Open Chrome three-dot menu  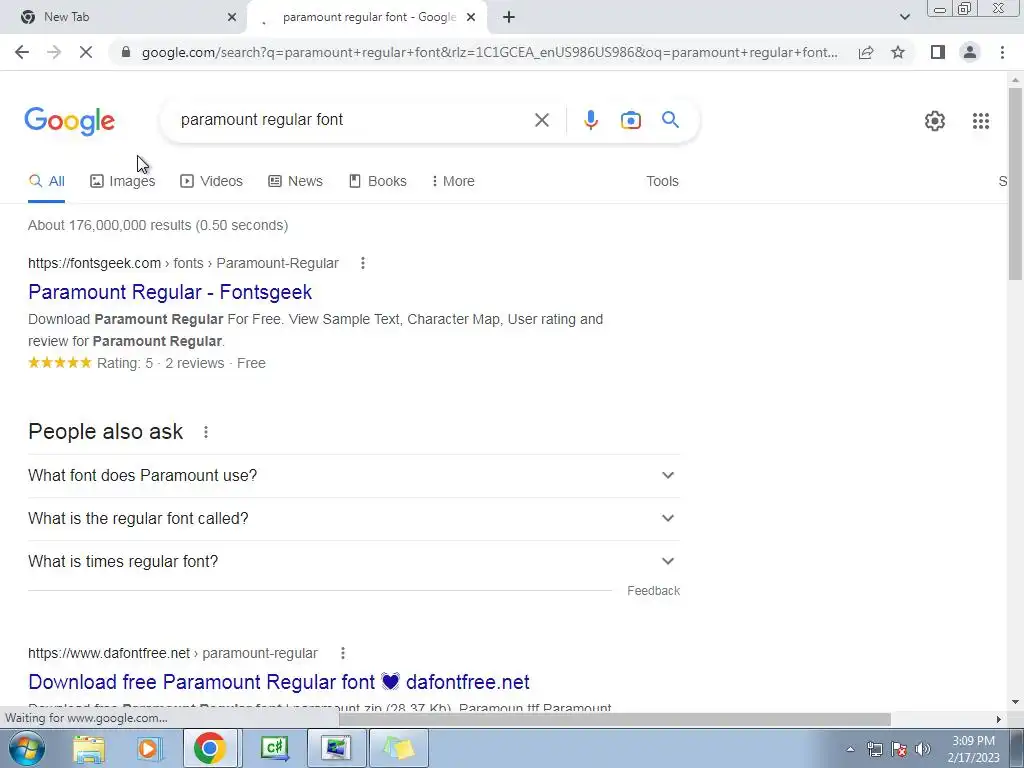1002,52
